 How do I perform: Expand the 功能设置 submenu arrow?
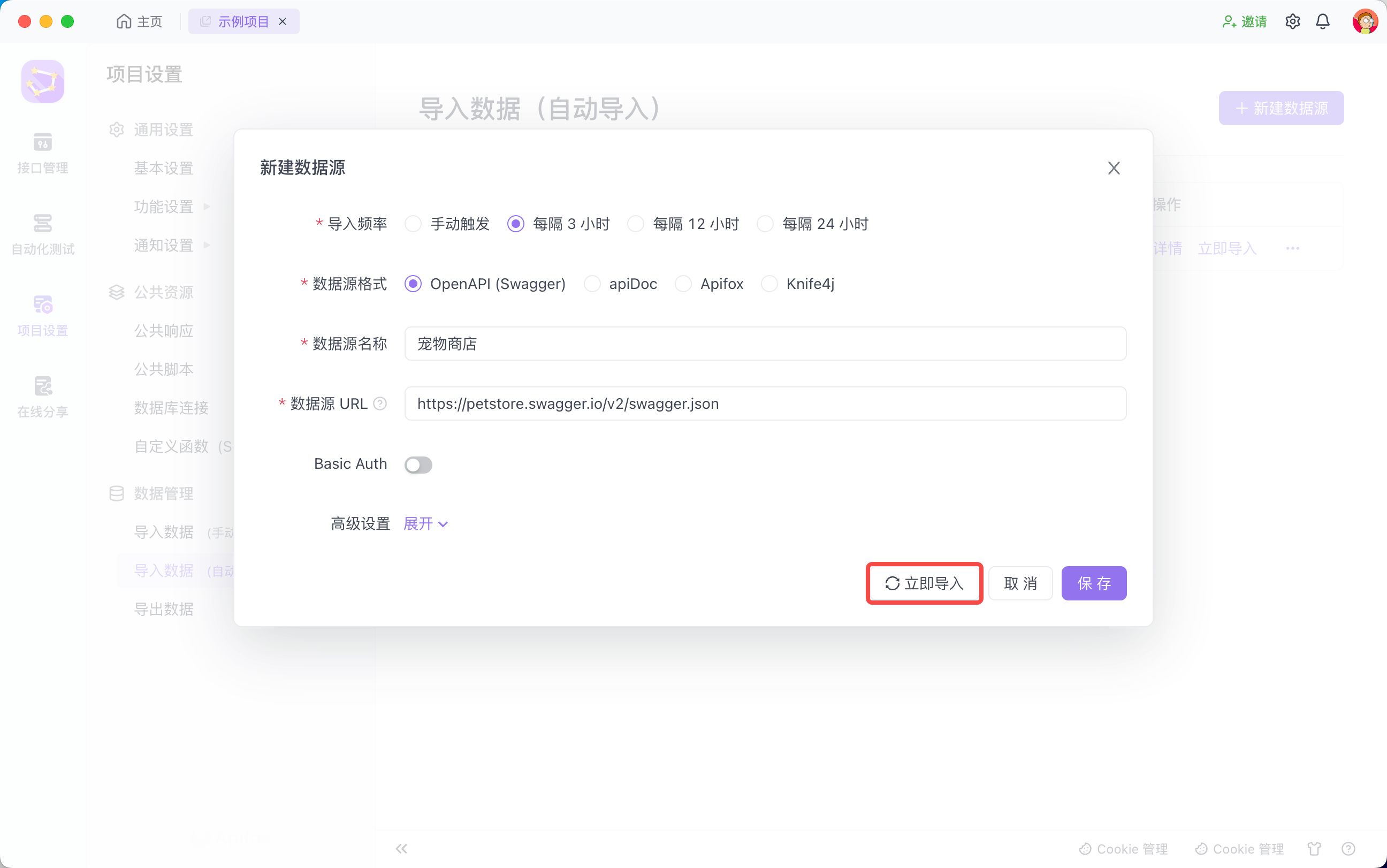[x=207, y=206]
